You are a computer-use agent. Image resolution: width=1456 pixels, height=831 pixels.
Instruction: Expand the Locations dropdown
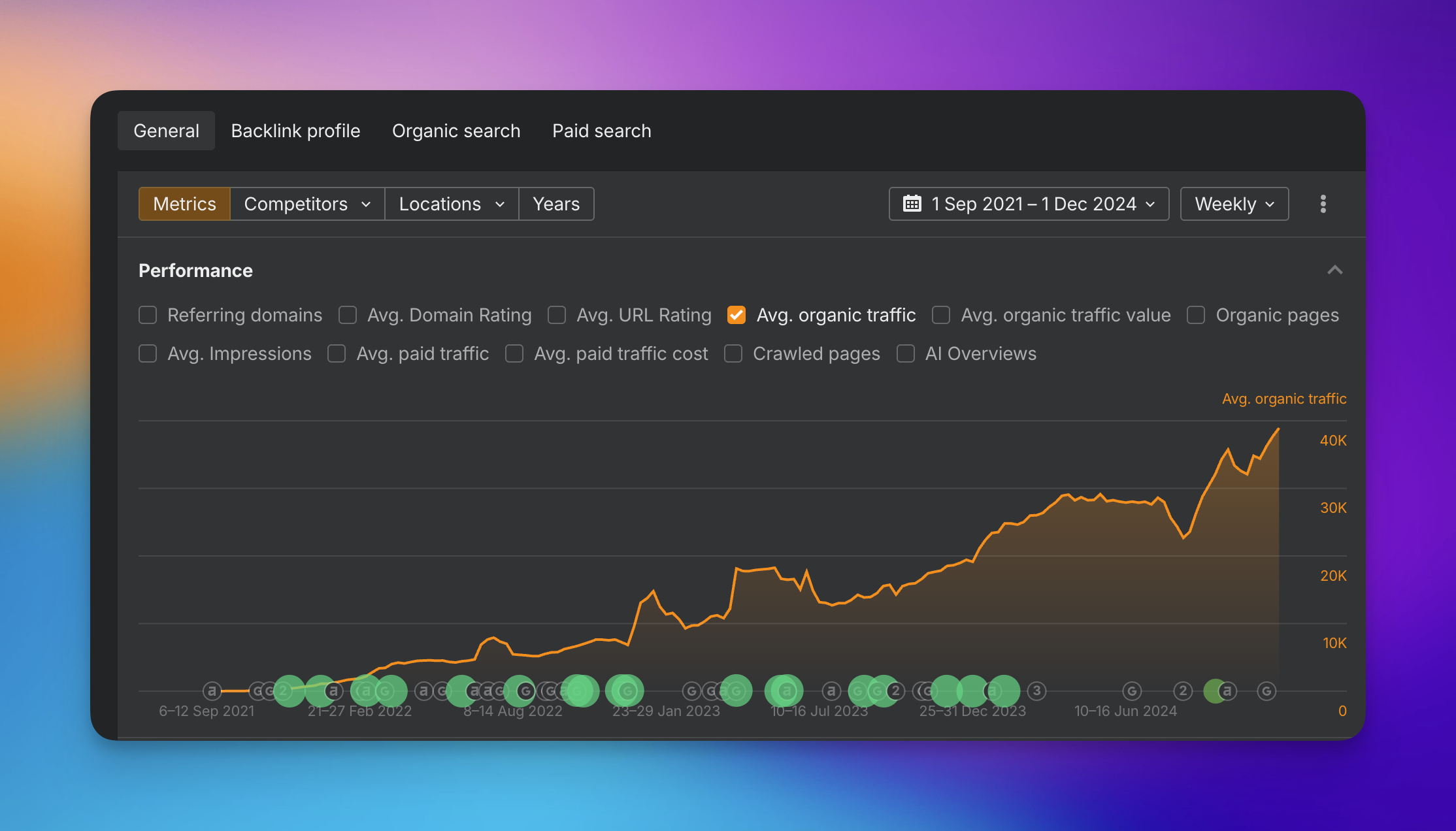point(452,204)
